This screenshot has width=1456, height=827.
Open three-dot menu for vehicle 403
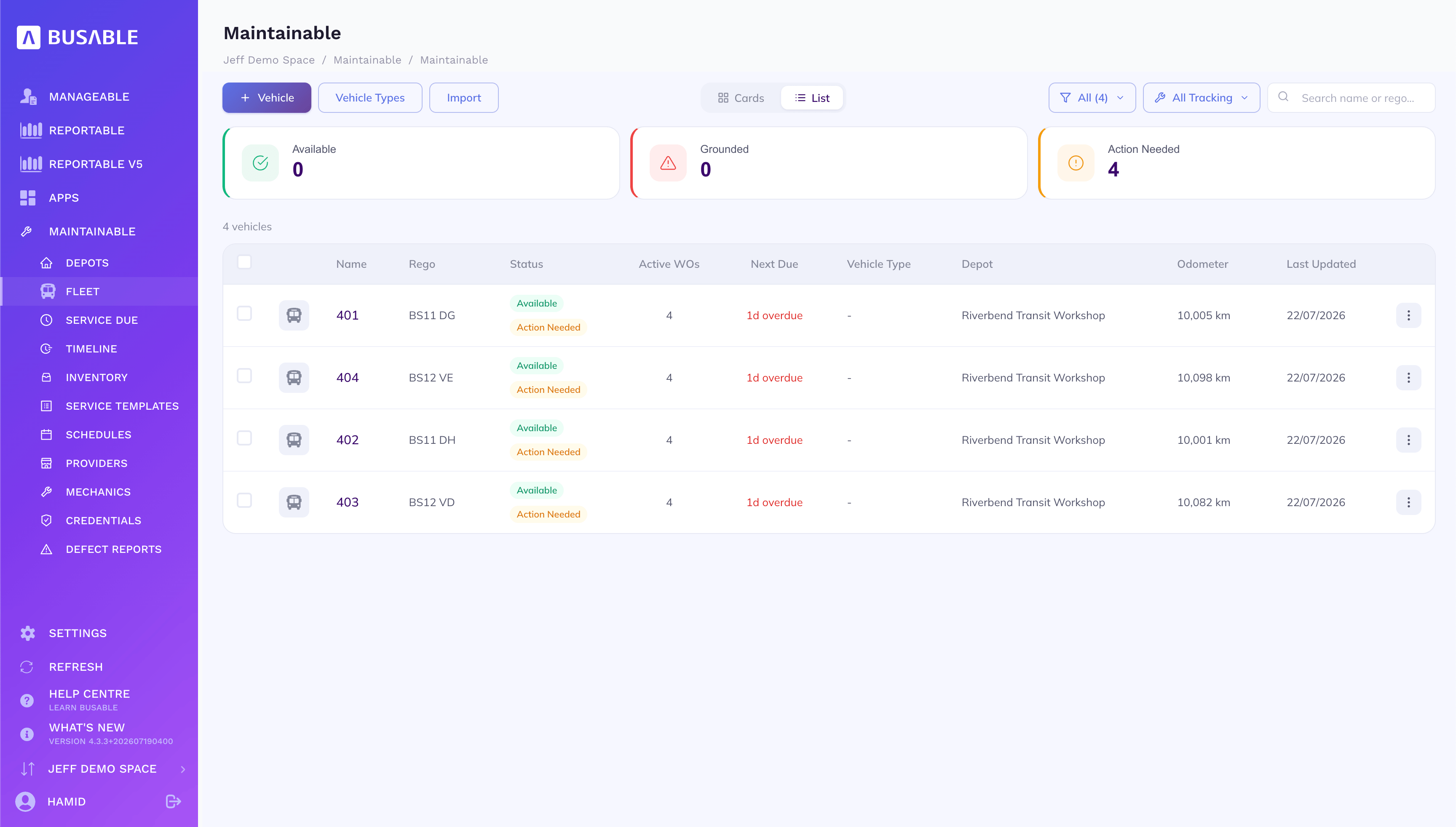(x=1408, y=502)
